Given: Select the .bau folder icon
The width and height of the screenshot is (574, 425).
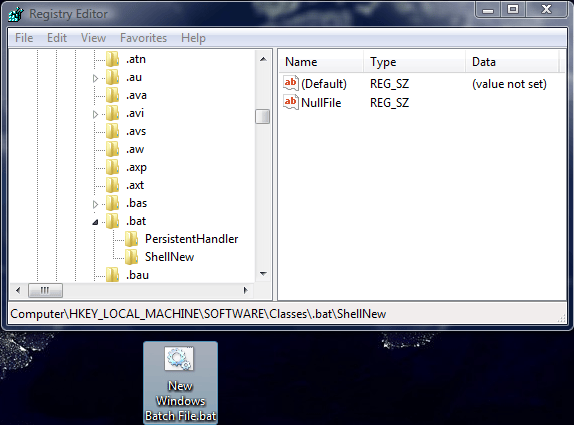Looking at the screenshot, I should click(112, 275).
